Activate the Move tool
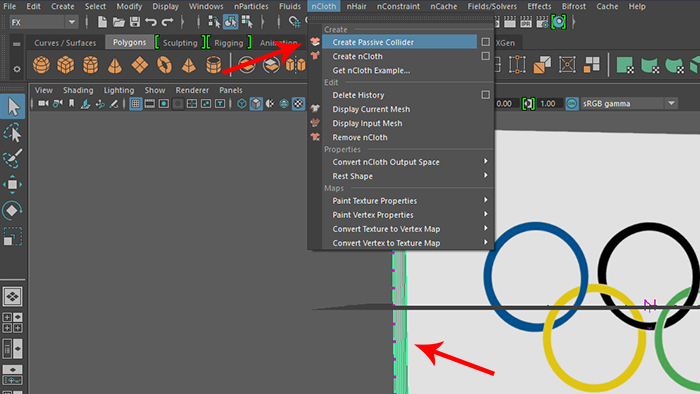 click(12, 184)
